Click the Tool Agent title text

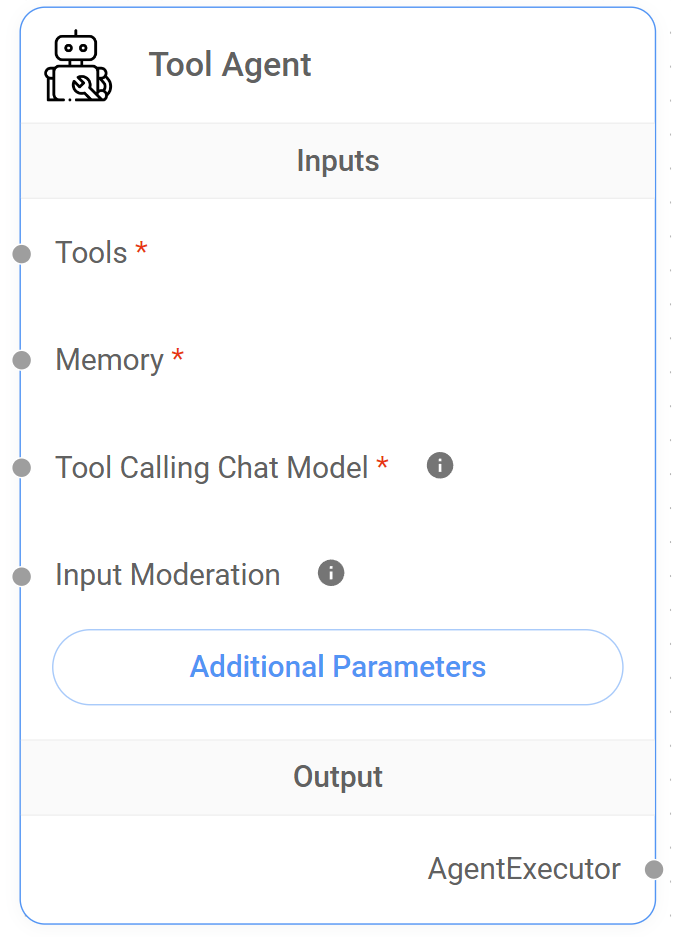pyautogui.click(x=229, y=64)
